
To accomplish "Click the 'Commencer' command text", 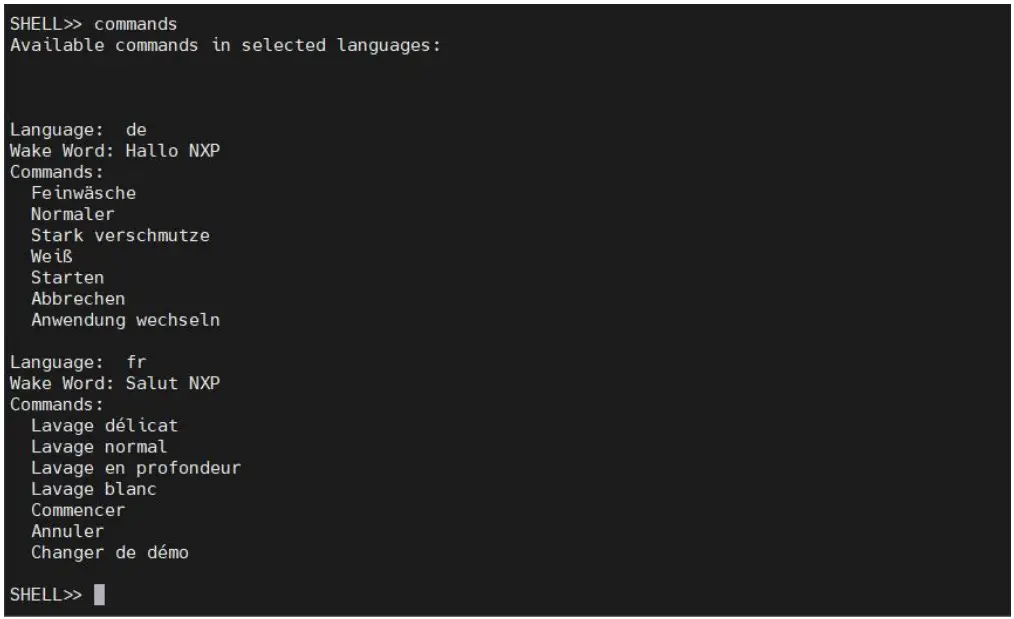I will (x=78, y=510).
